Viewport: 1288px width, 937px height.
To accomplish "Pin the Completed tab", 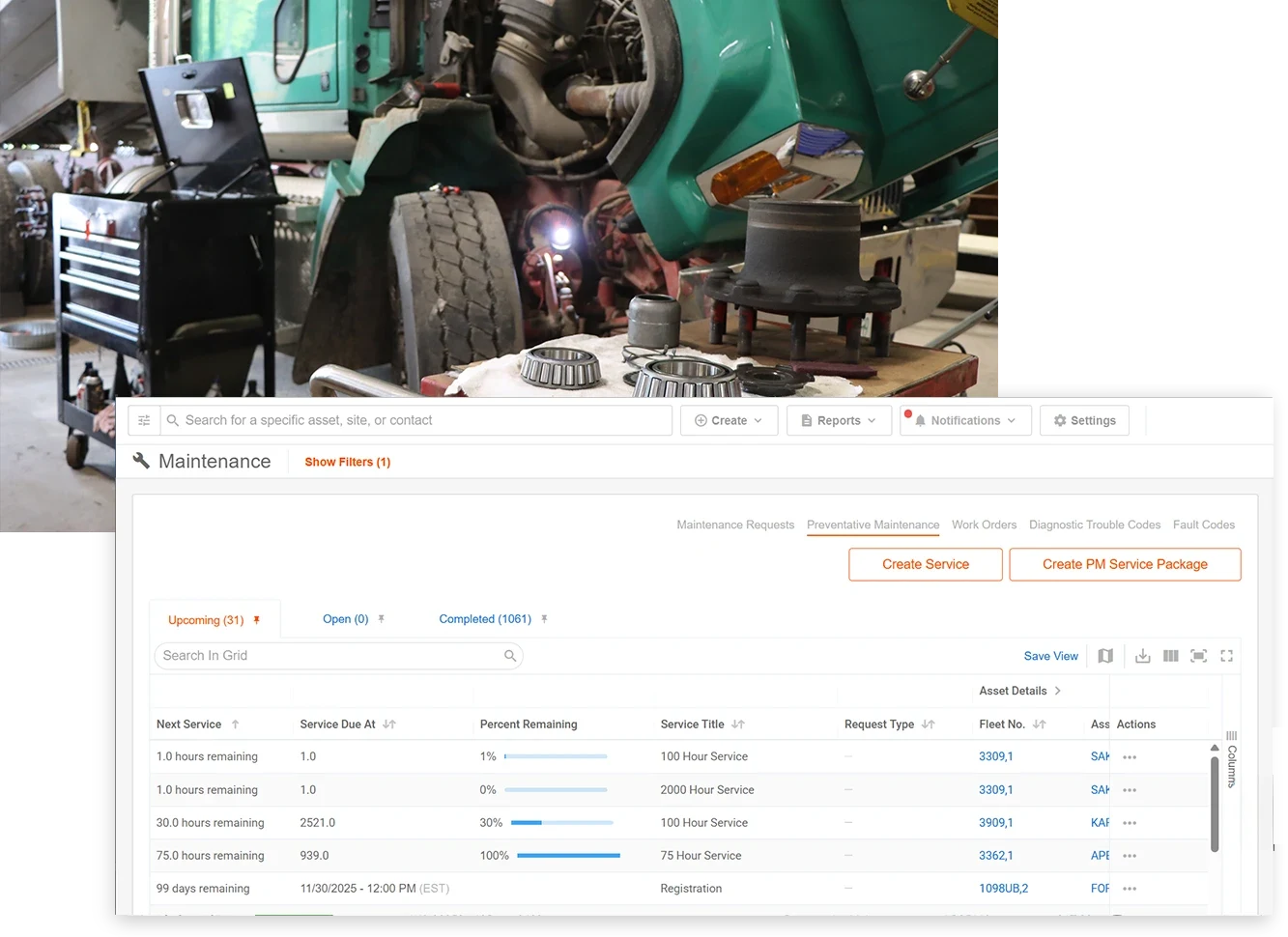I will pyautogui.click(x=544, y=619).
